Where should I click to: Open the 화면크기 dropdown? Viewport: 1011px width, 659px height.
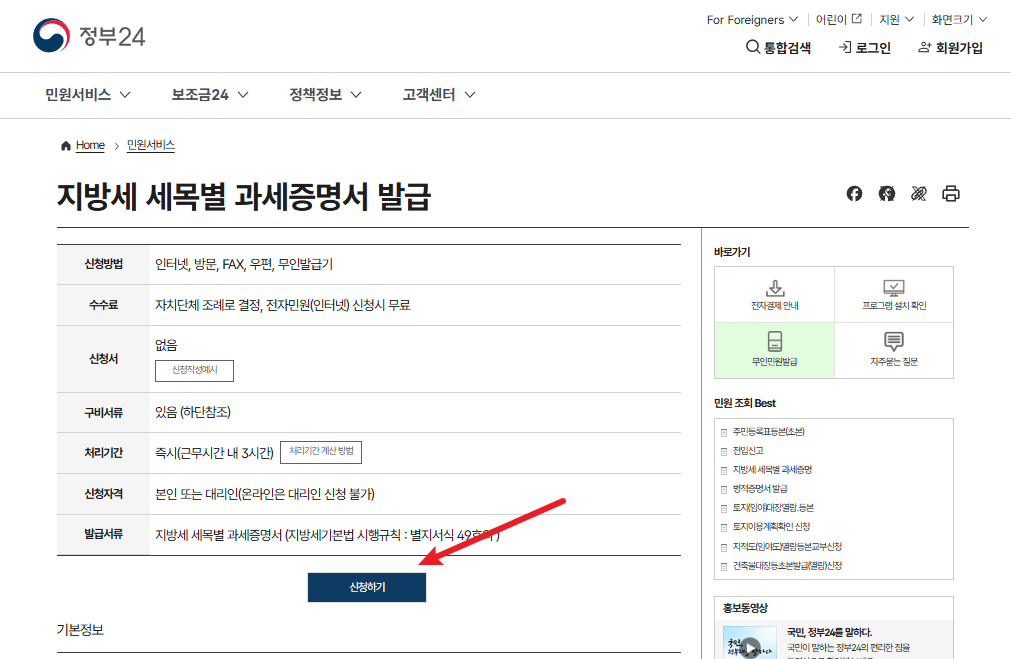click(x=957, y=18)
